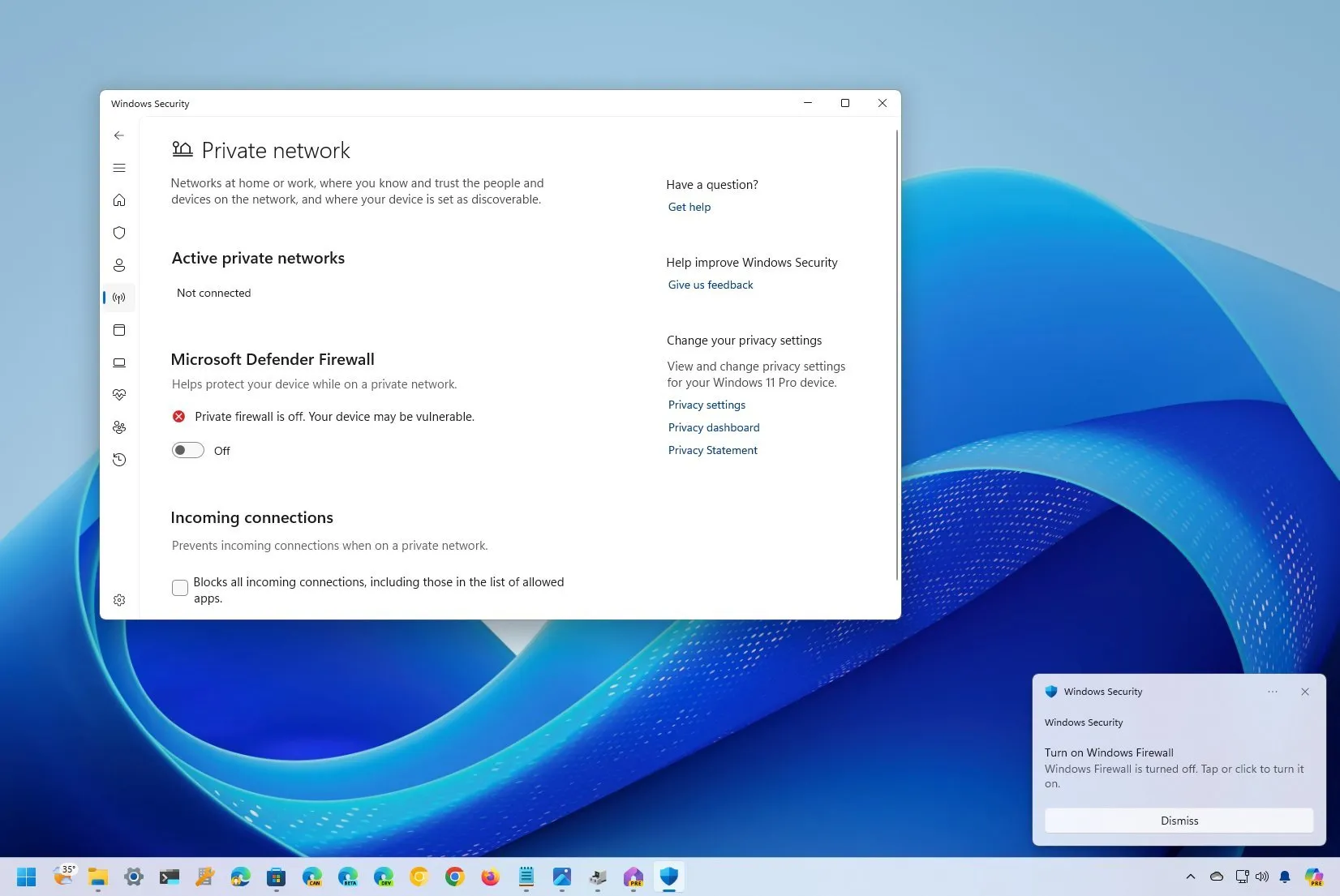Open File Explorer from taskbar
1340x896 pixels.
point(98,877)
